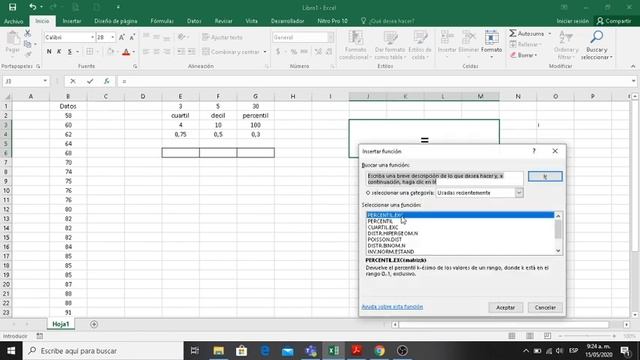Switch to the Datos tab

tap(194, 21)
